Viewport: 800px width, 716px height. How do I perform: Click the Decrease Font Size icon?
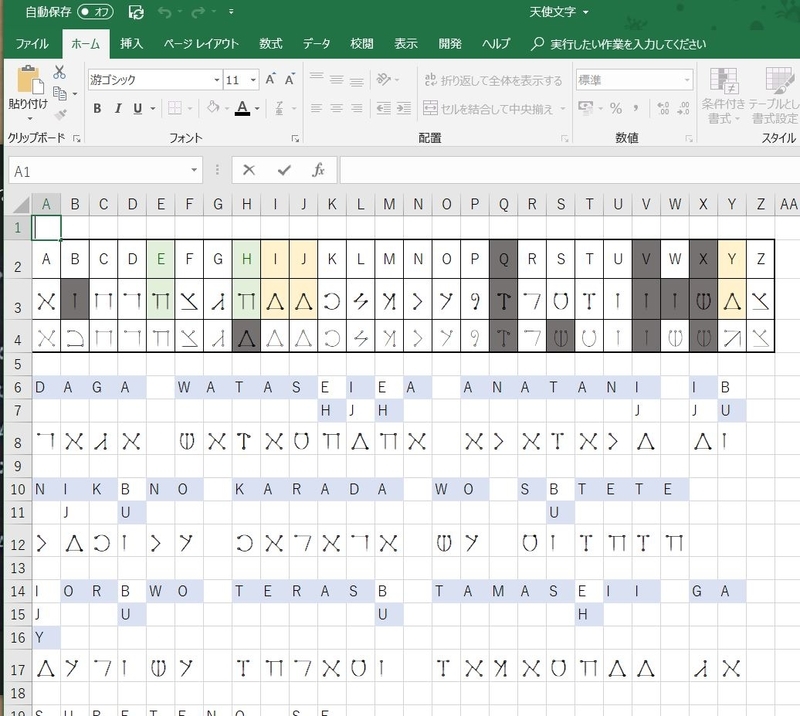click(289, 79)
